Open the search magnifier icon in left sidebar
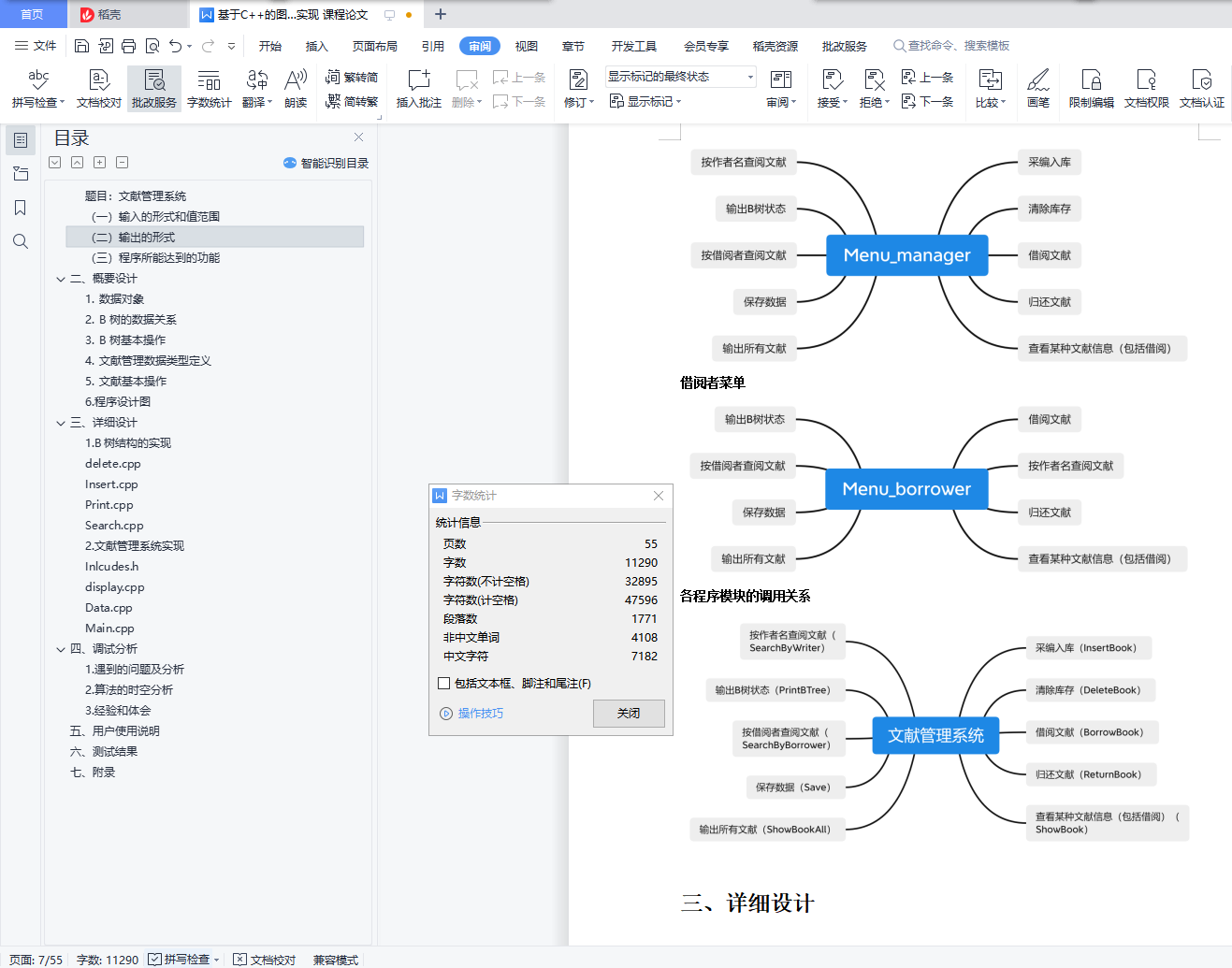The height and width of the screenshot is (968, 1232). (x=21, y=241)
